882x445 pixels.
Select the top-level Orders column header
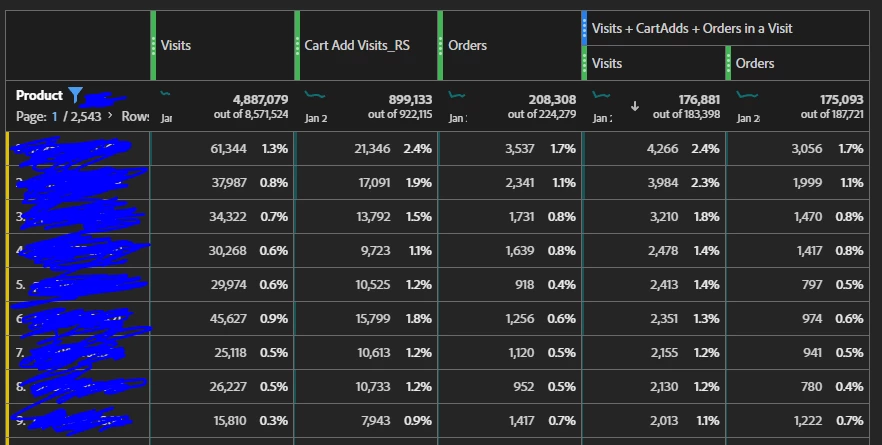(x=467, y=46)
